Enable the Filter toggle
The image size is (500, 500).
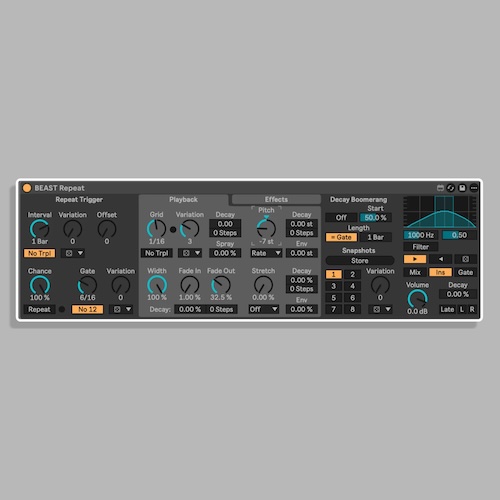[x=421, y=247]
